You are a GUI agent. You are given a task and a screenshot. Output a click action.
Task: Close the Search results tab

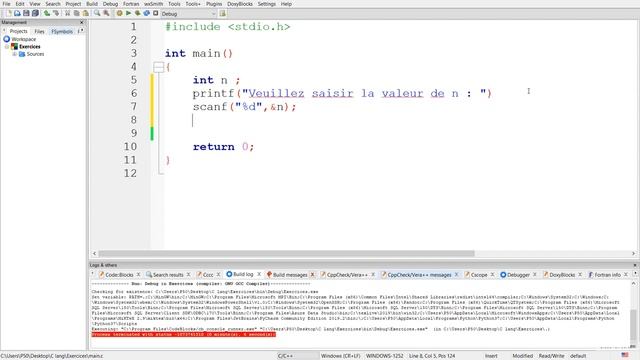tap(189, 274)
